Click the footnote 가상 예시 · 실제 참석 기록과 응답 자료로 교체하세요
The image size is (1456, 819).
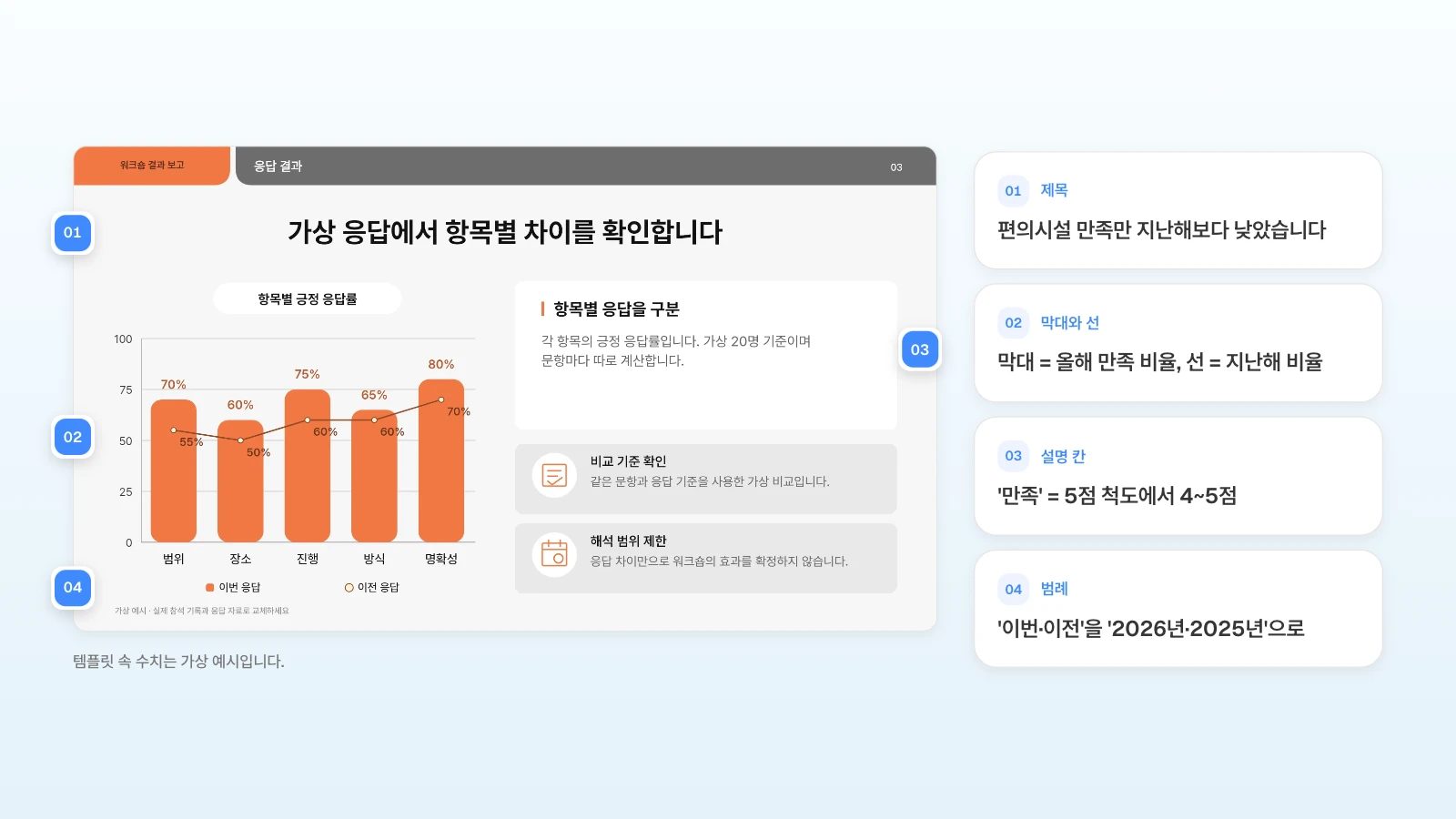pyautogui.click(x=202, y=611)
